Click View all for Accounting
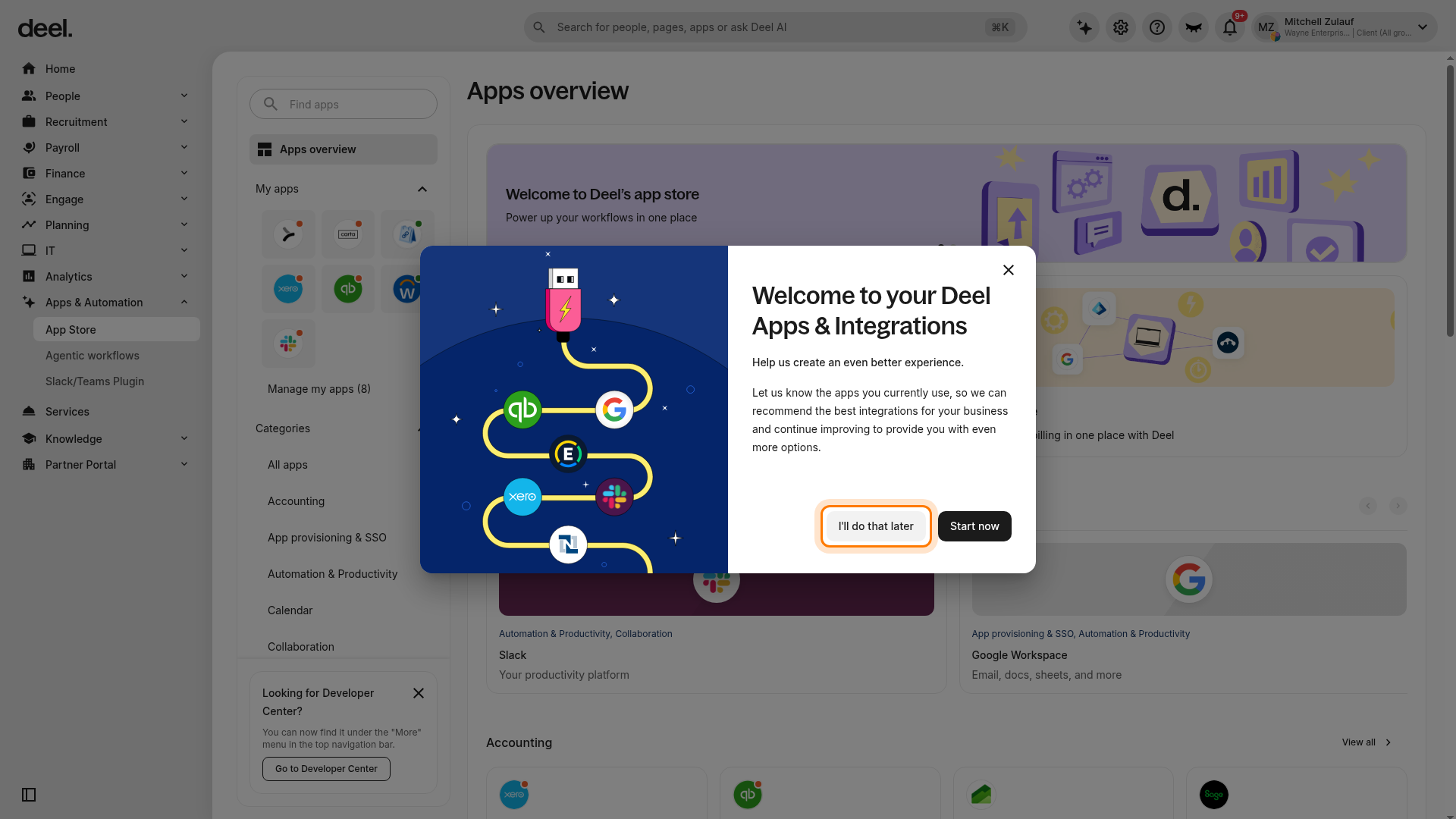Screen dimensions: 1456x819 1367,742
